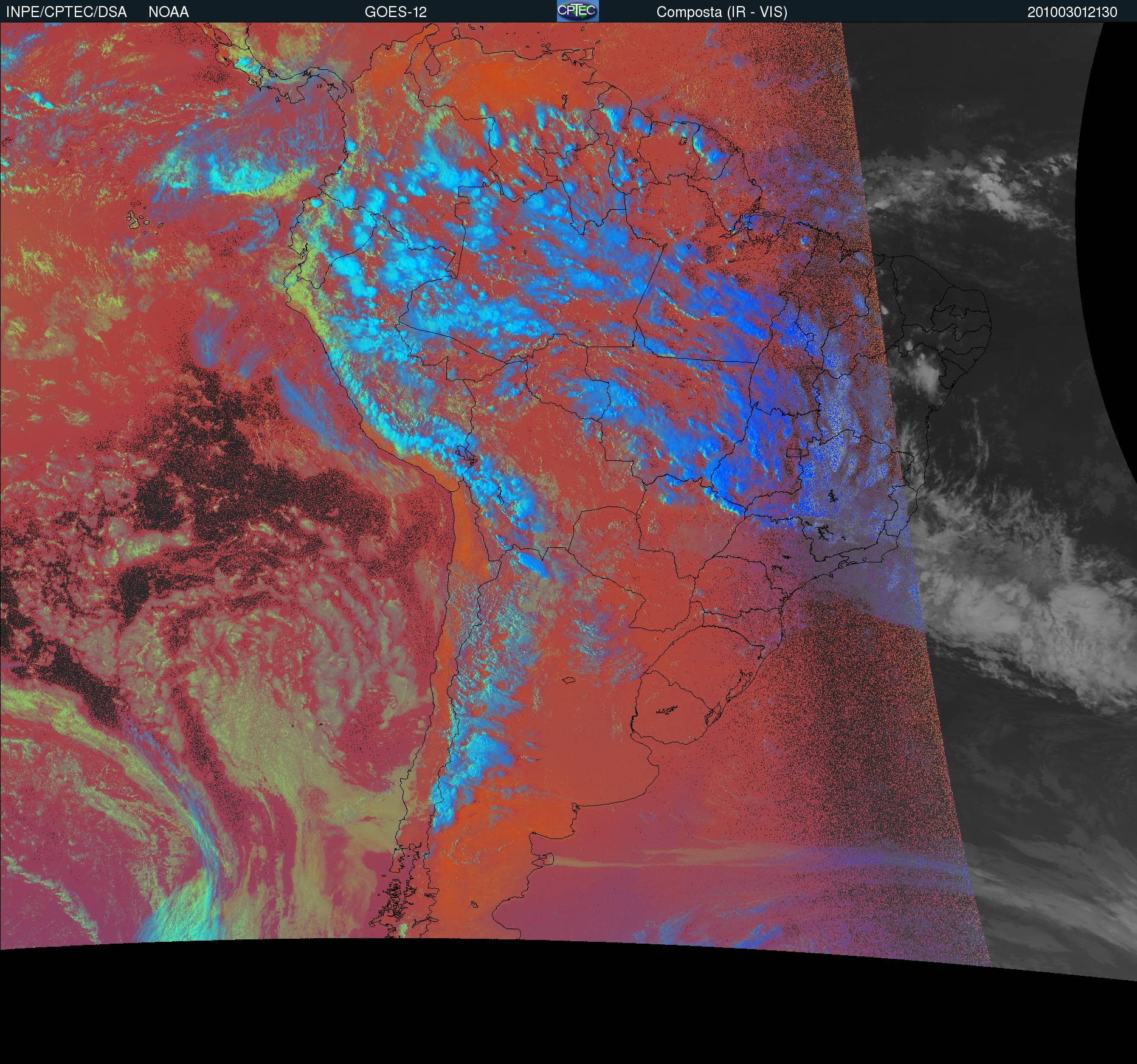The height and width of the screenshot is (1064, 1137).
Task: Click the INPE/CPTEC/DSA header label
Action: [x=66, y=12]
